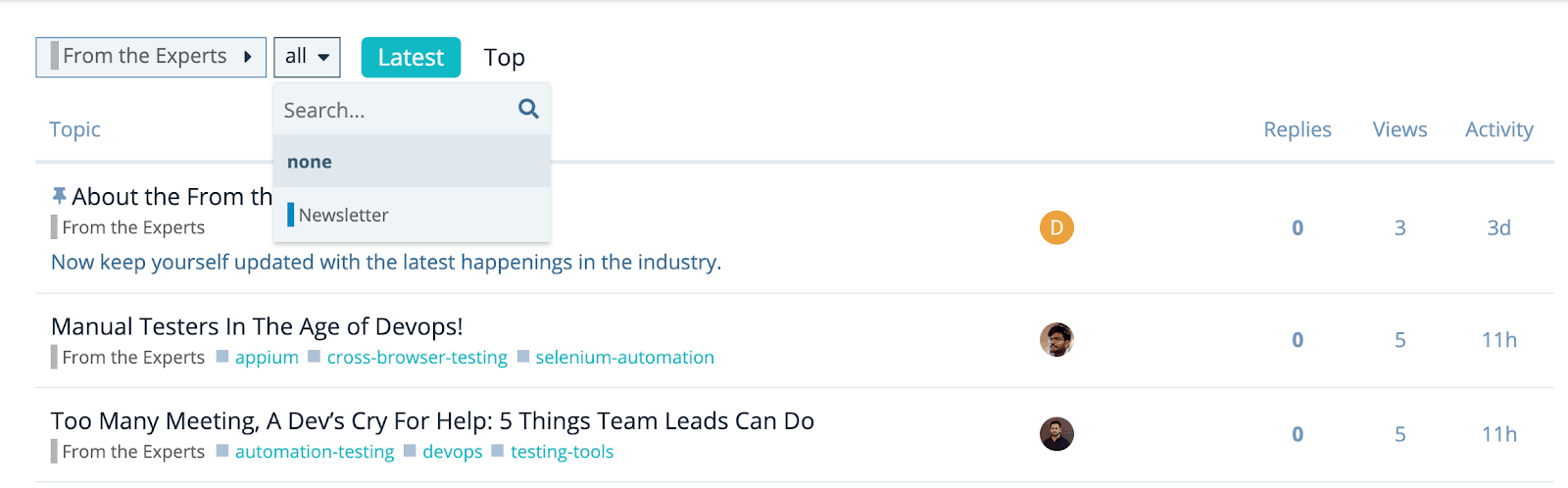Expand the From the Experts category dropdown
Image resolution: width=1568 pixels, height=488 pixels.
point(151,57)
